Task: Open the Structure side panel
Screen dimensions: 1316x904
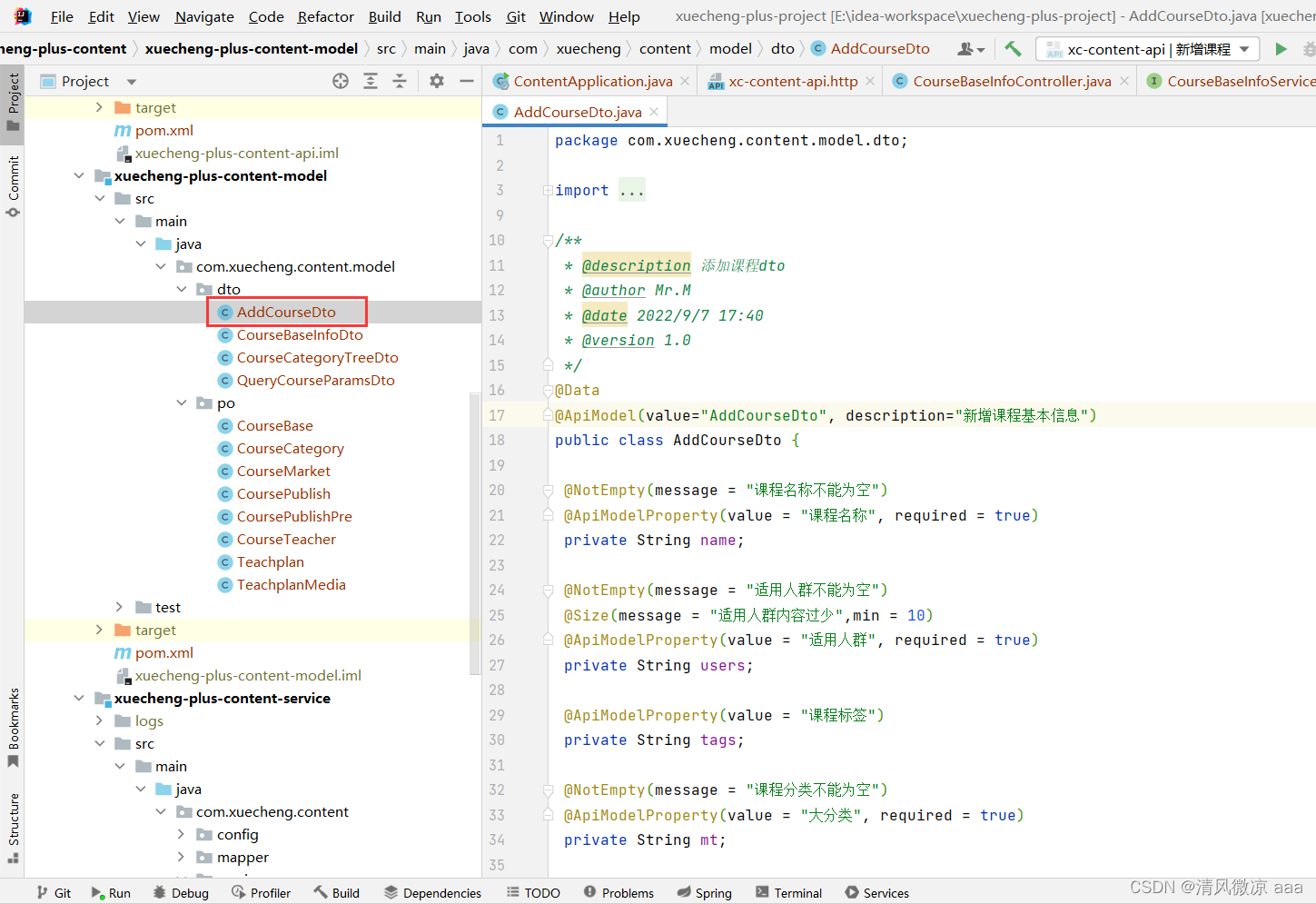Action: tap(13, 829)
